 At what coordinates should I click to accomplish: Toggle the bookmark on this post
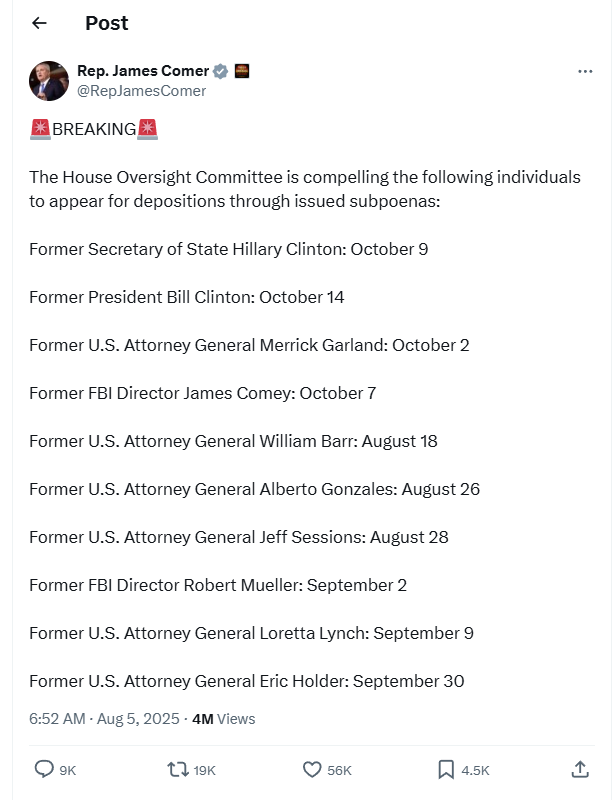[x=446, y=769]
